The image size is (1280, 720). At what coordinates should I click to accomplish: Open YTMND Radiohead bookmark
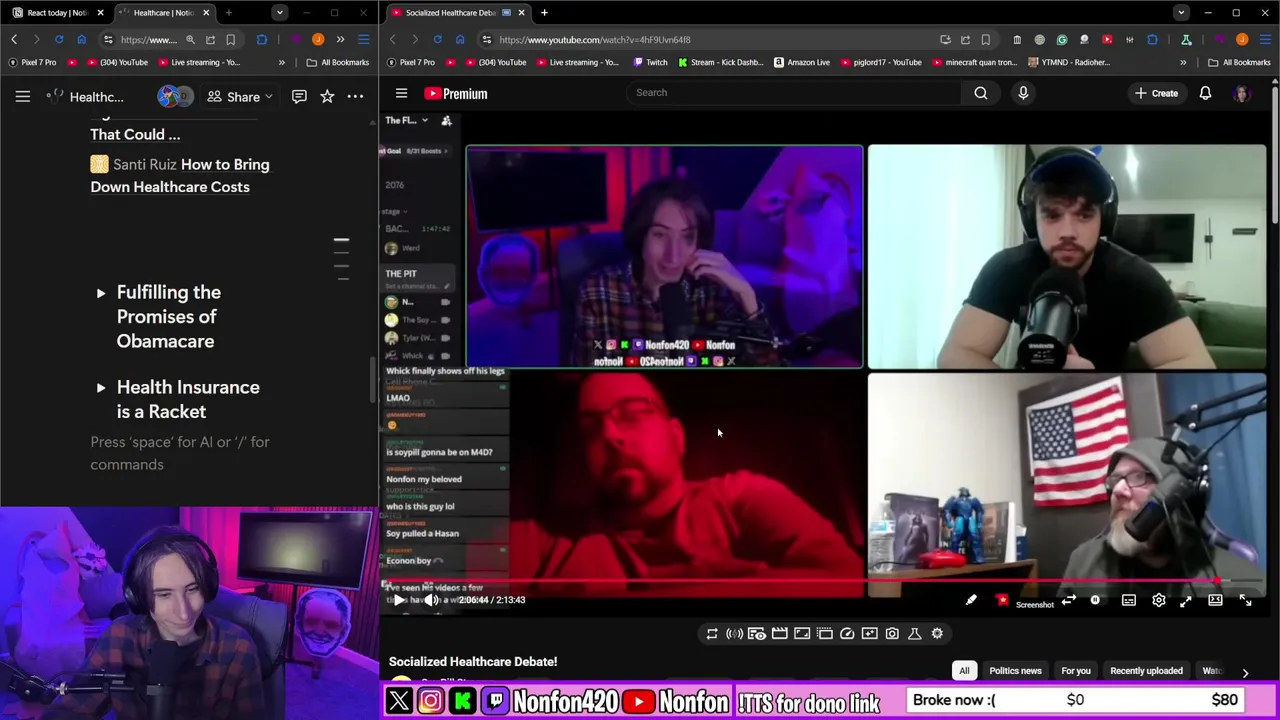pyautogui.click(x=1069, y=62)
